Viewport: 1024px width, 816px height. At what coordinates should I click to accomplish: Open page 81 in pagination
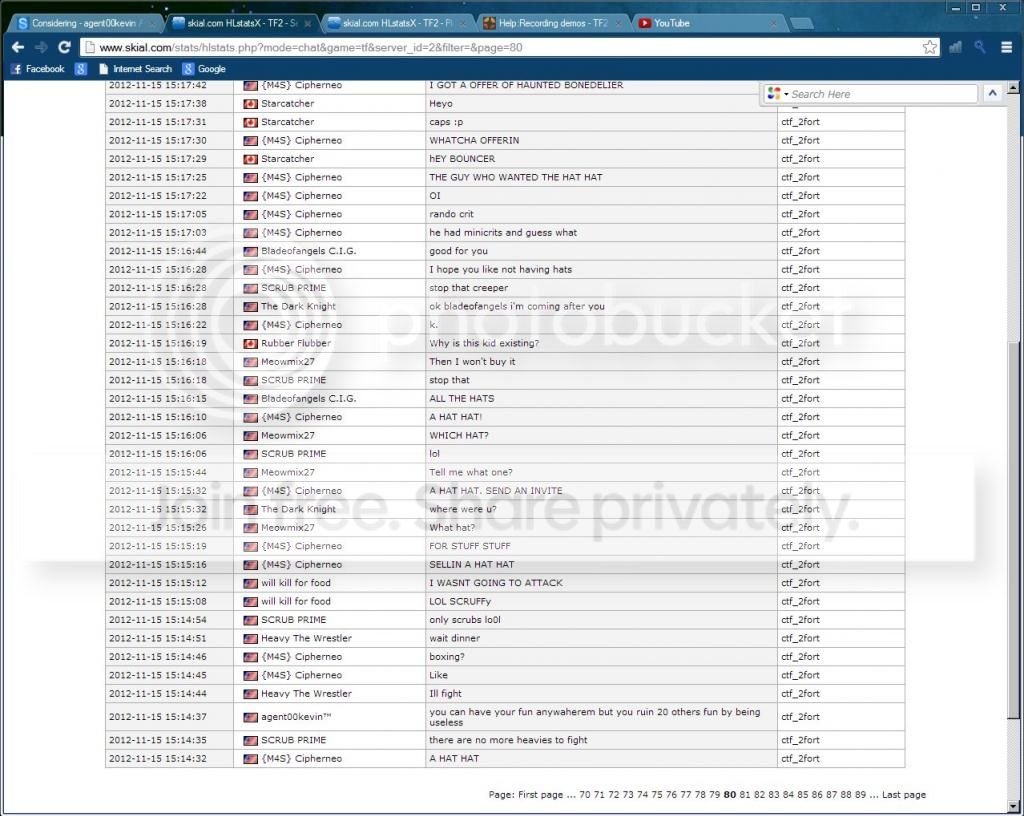(744, 794)
